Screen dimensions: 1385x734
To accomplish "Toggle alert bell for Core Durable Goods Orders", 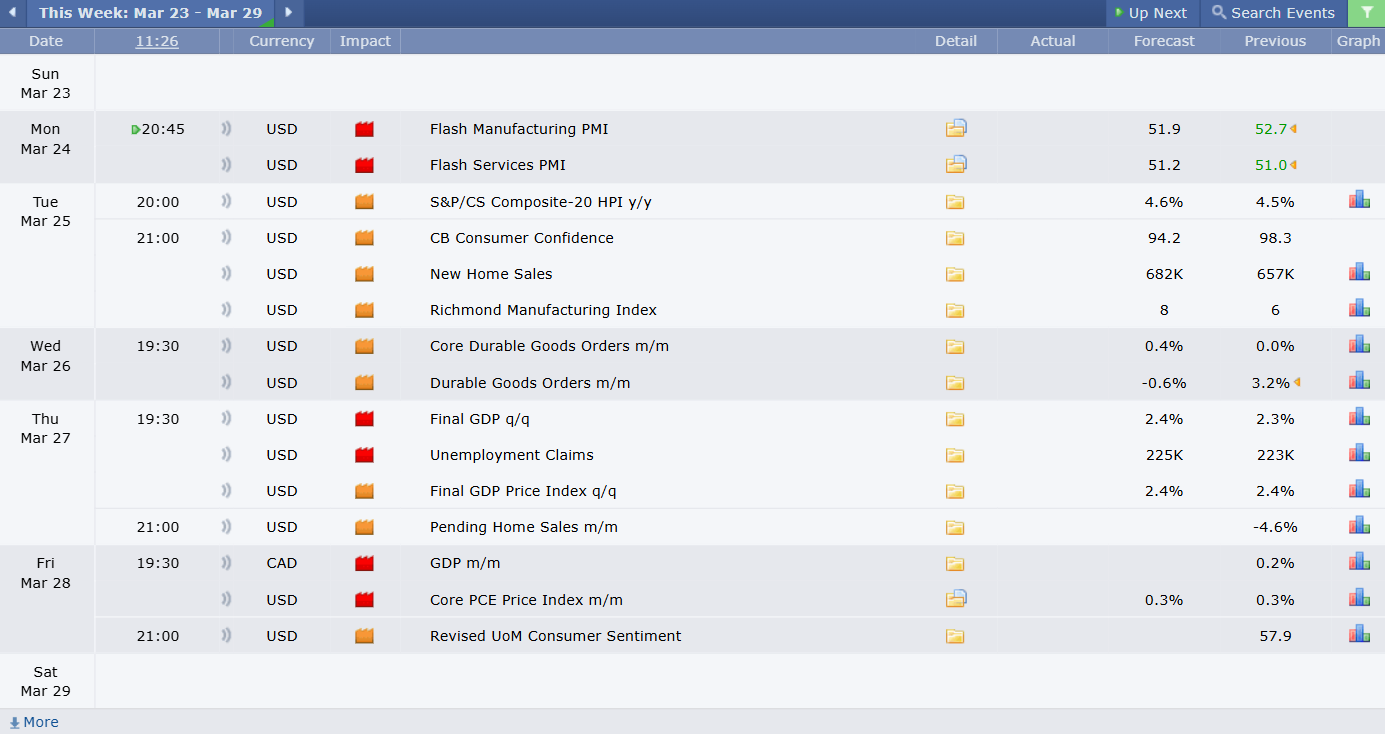I will tap(226, 345).
